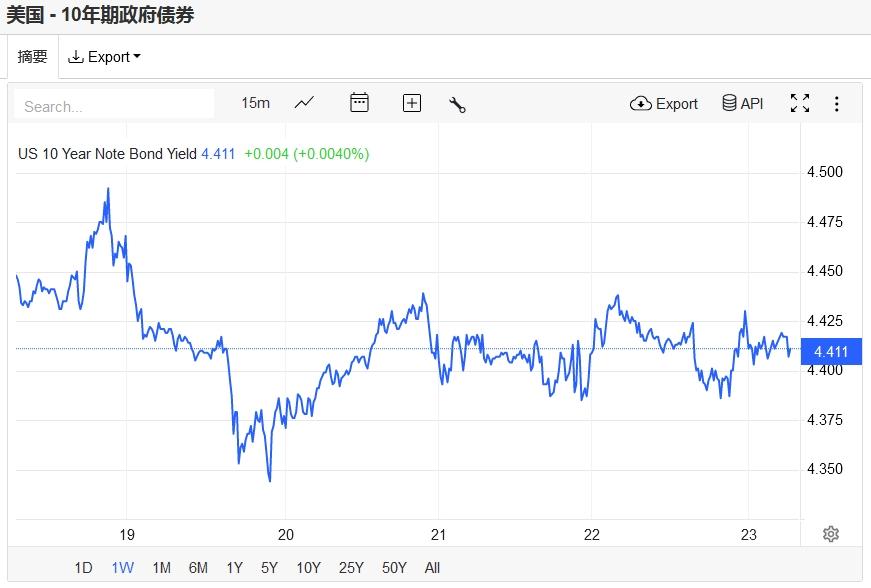Open the calendar date range picker
This screenshot has height=588, width=871.
[359, 103]
